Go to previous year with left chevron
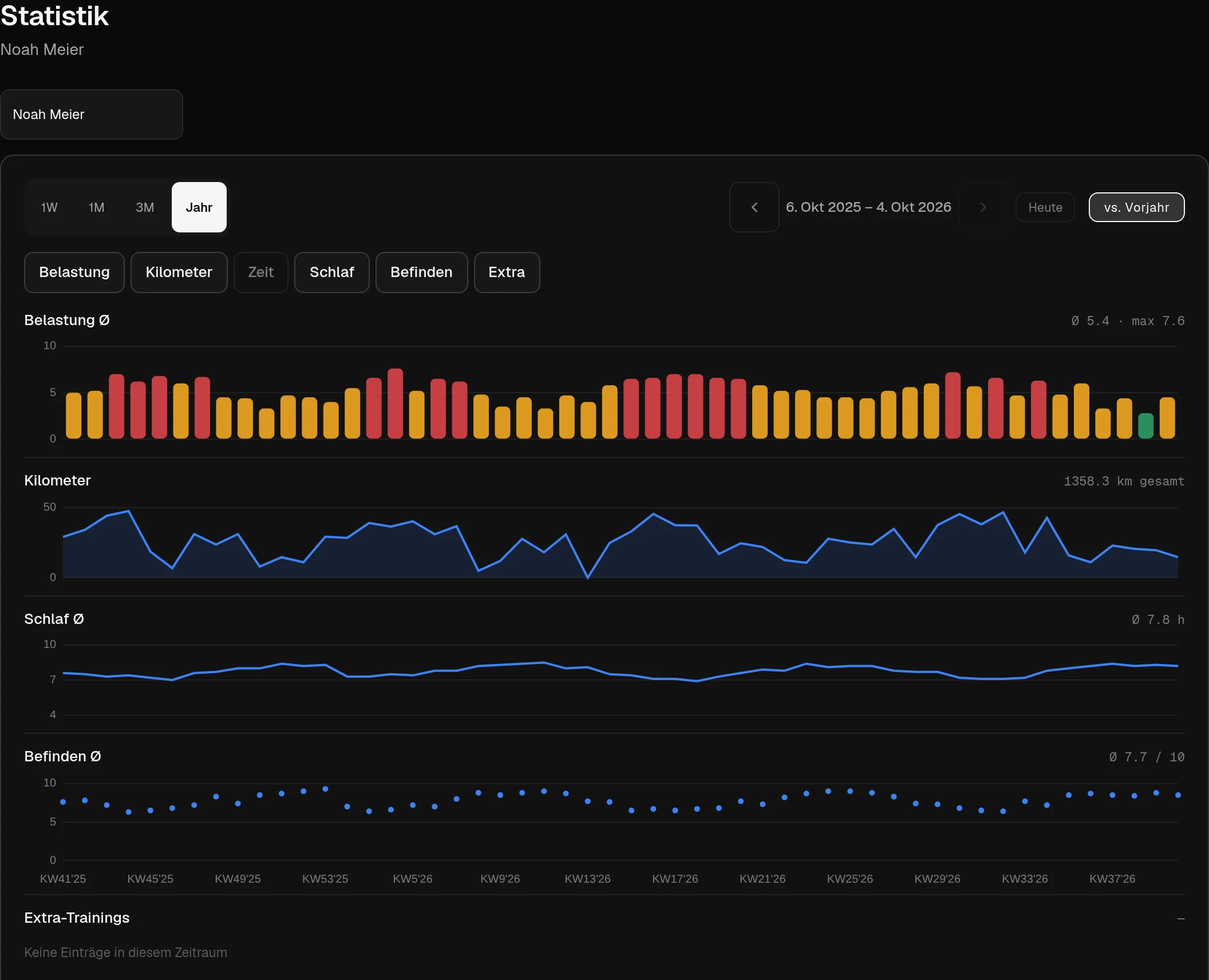Viewport: 1209px width, 980px height. click(x=754, y=207)
